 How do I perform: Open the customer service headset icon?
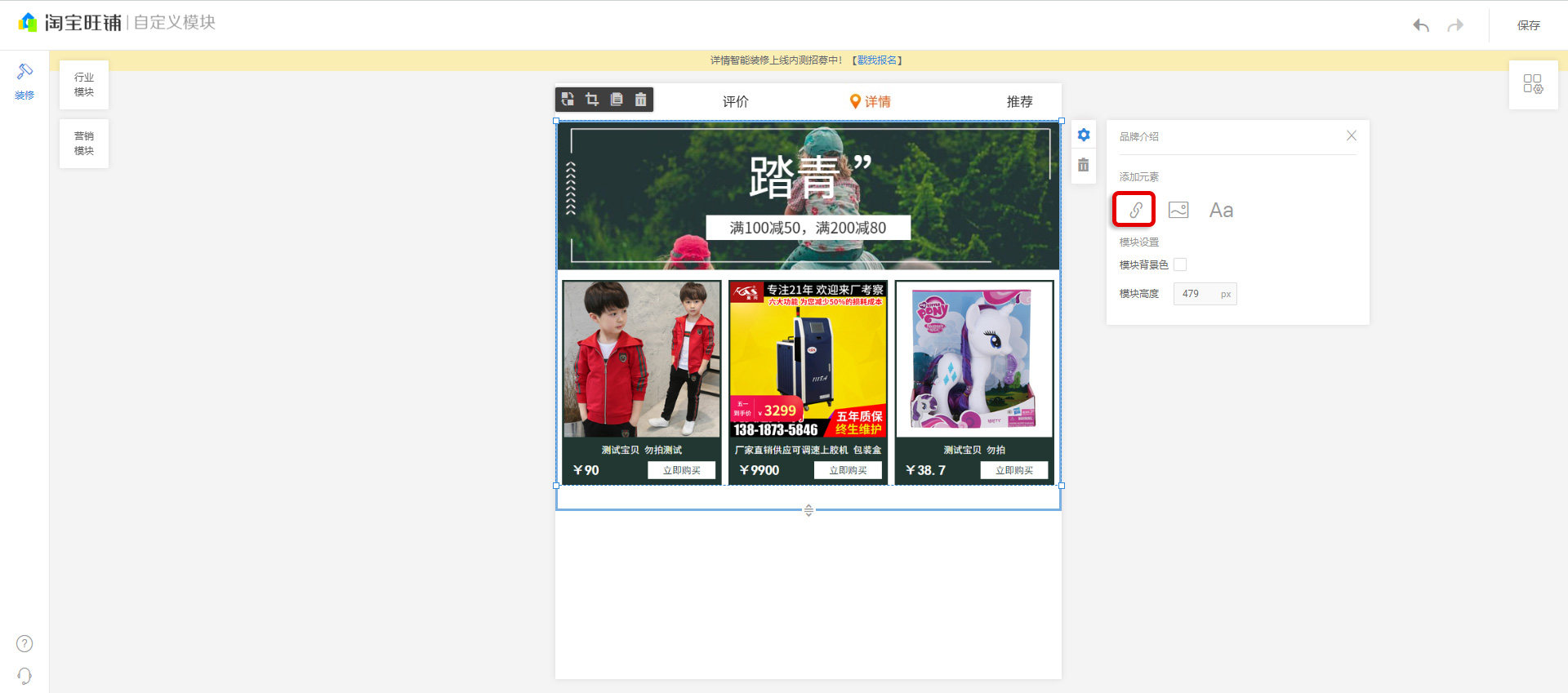(x=24, y=676)
